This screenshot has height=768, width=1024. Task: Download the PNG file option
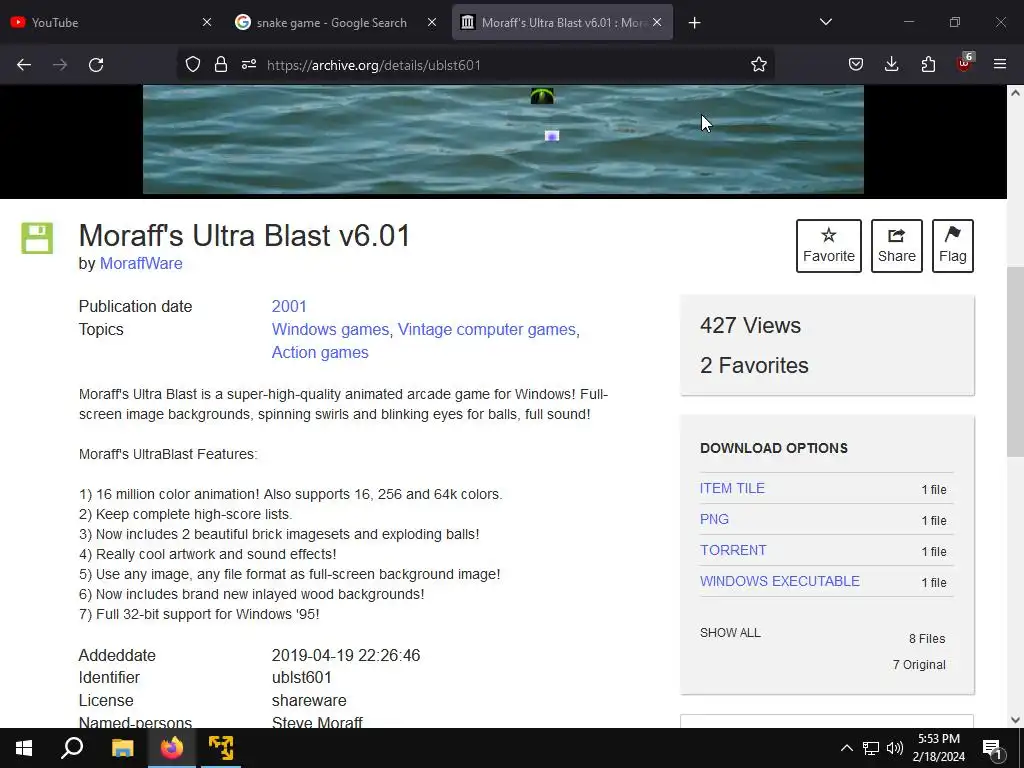tap(714, 519)
